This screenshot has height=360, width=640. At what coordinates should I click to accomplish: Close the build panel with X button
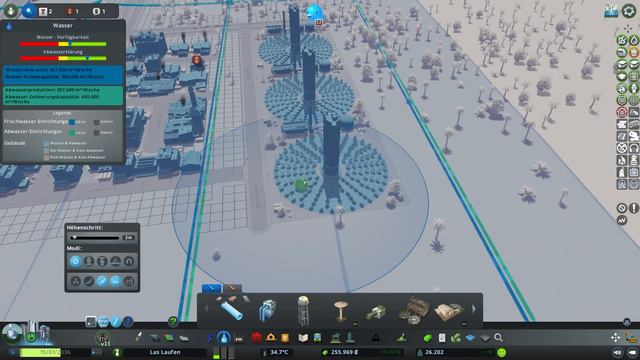click(x=627, y=322)
